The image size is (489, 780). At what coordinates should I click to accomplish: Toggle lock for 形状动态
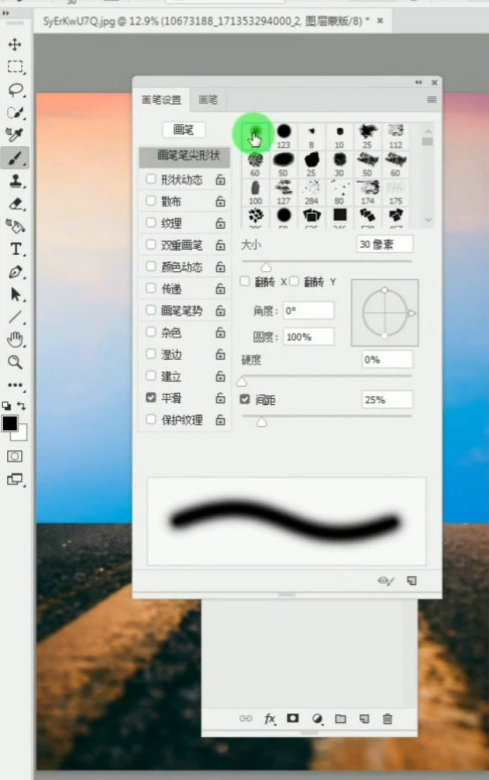[x=220, y=179]
